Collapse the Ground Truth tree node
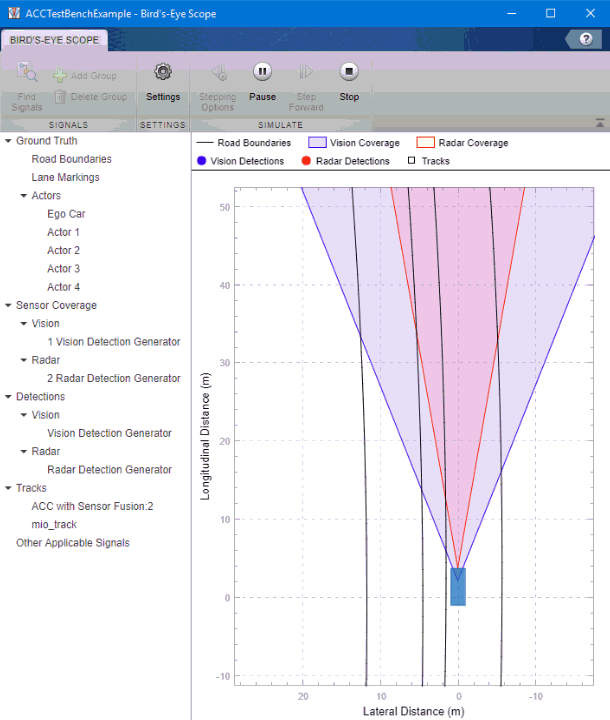 [x=8, y=141]
